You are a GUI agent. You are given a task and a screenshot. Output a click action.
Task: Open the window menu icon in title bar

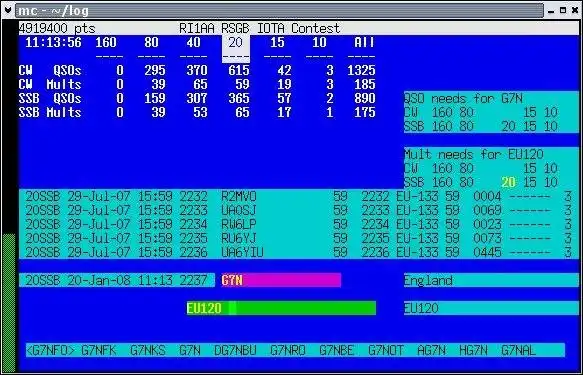pyautogui.click(x=7, y=10)
